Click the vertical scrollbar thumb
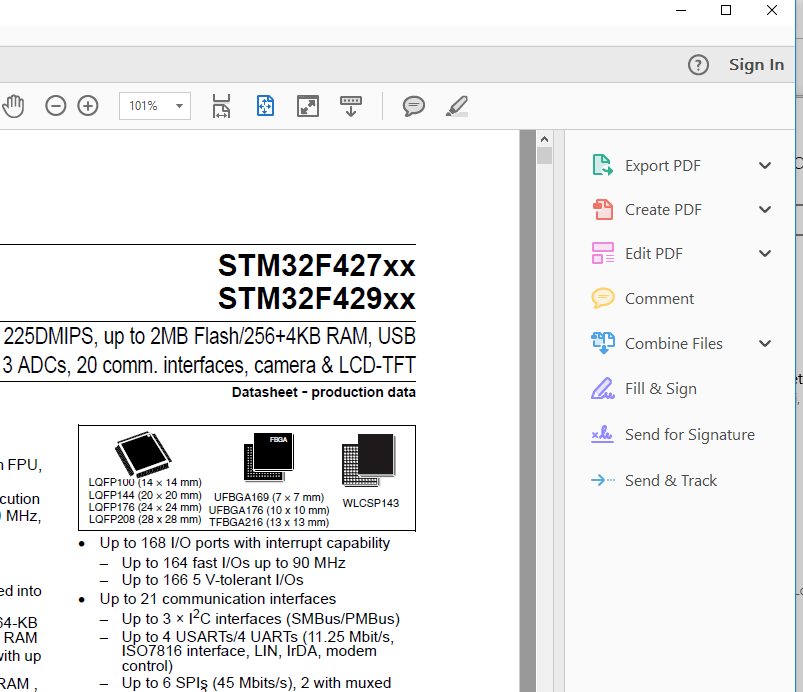803x692 pixels. [544, 155]
